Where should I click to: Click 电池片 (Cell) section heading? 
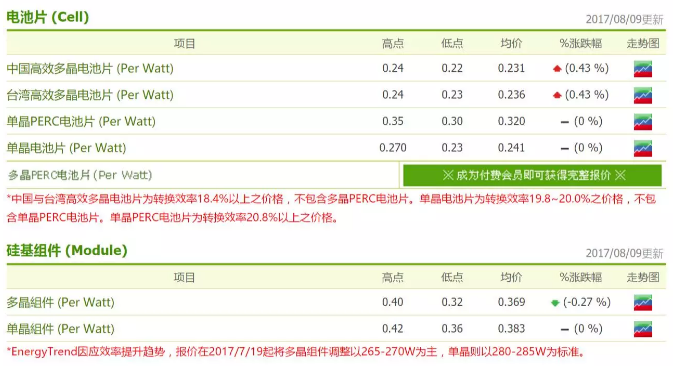pyautogui.click(x=48, y=17)
